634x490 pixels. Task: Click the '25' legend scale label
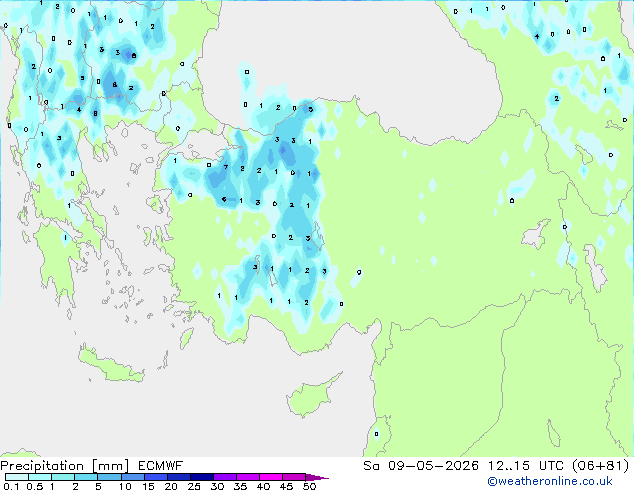[x=194, y=486]
